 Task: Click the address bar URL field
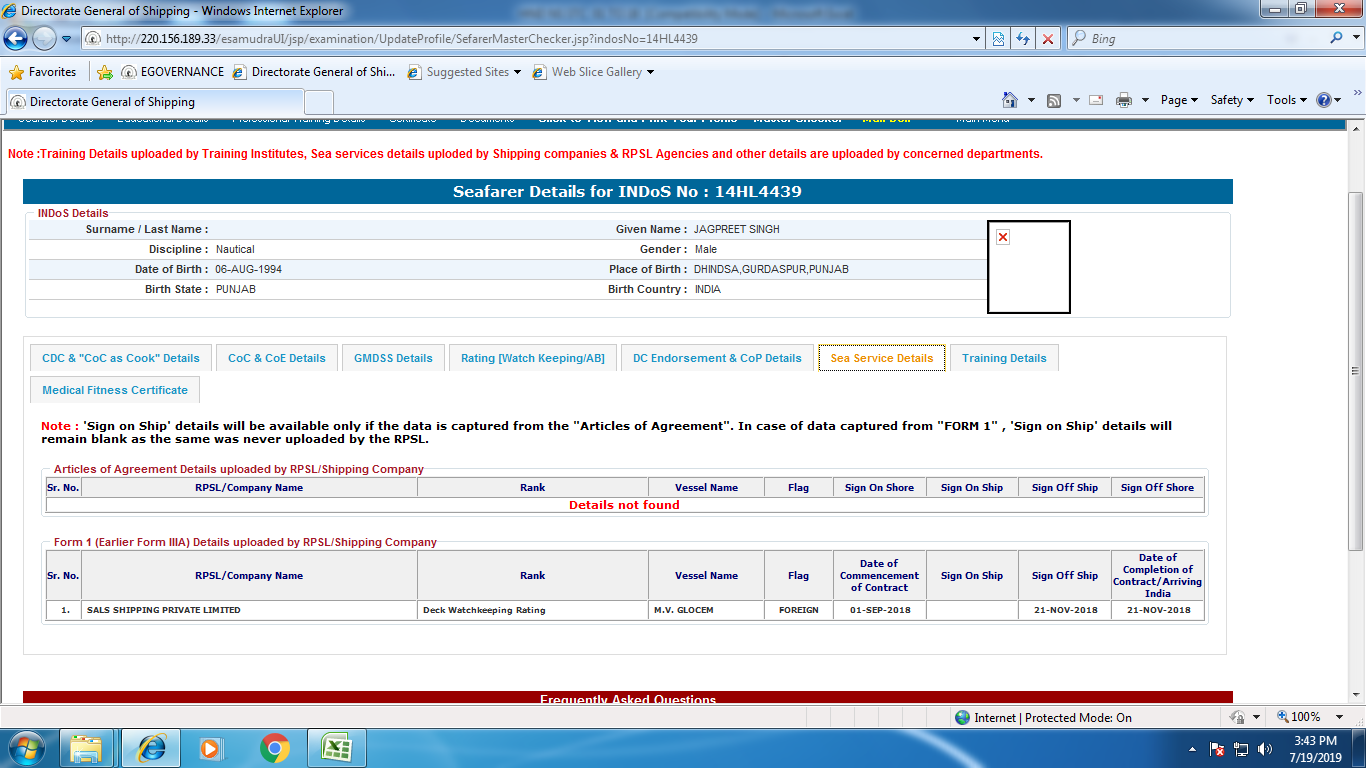click(x=530, y=39)
